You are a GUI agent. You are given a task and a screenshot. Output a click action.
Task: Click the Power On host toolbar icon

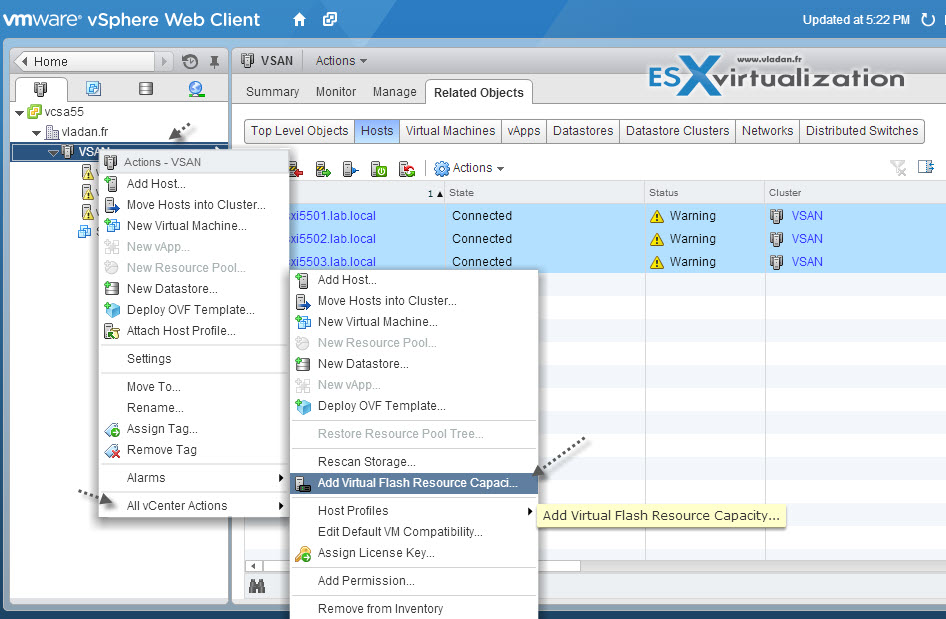(x=379, y=170)
